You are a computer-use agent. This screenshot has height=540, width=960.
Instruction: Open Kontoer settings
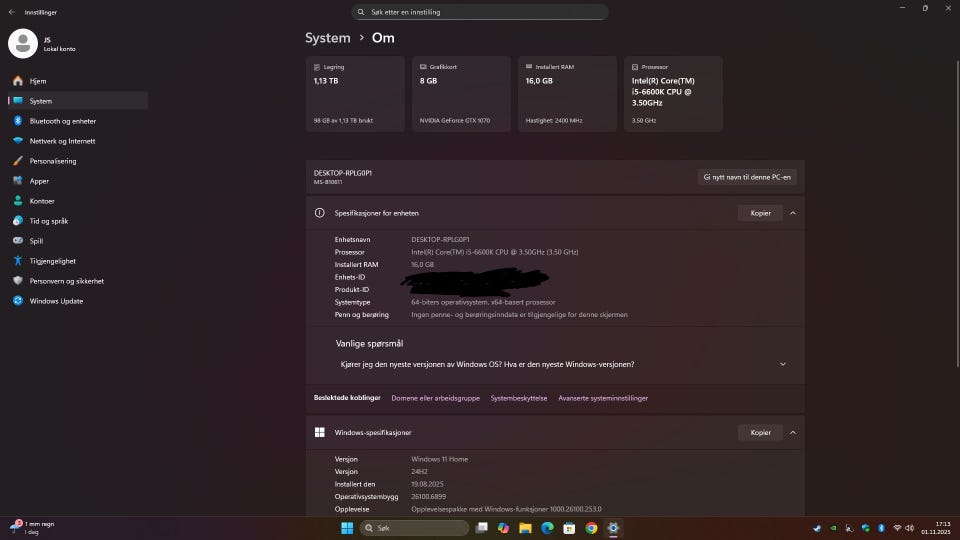coord(78,201)
